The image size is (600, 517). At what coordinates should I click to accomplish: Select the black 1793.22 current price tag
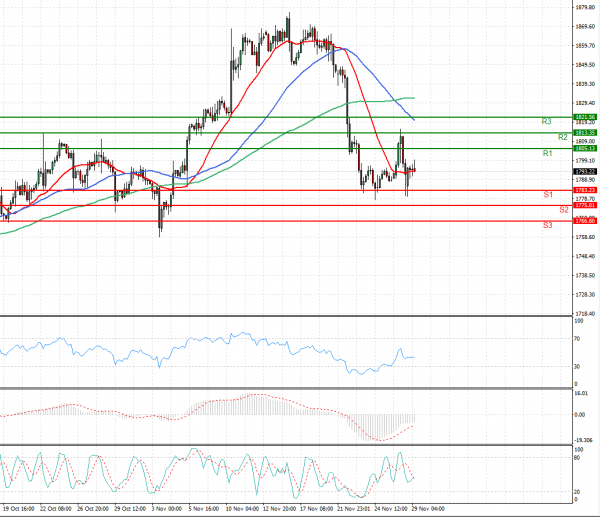coord(585,171)
